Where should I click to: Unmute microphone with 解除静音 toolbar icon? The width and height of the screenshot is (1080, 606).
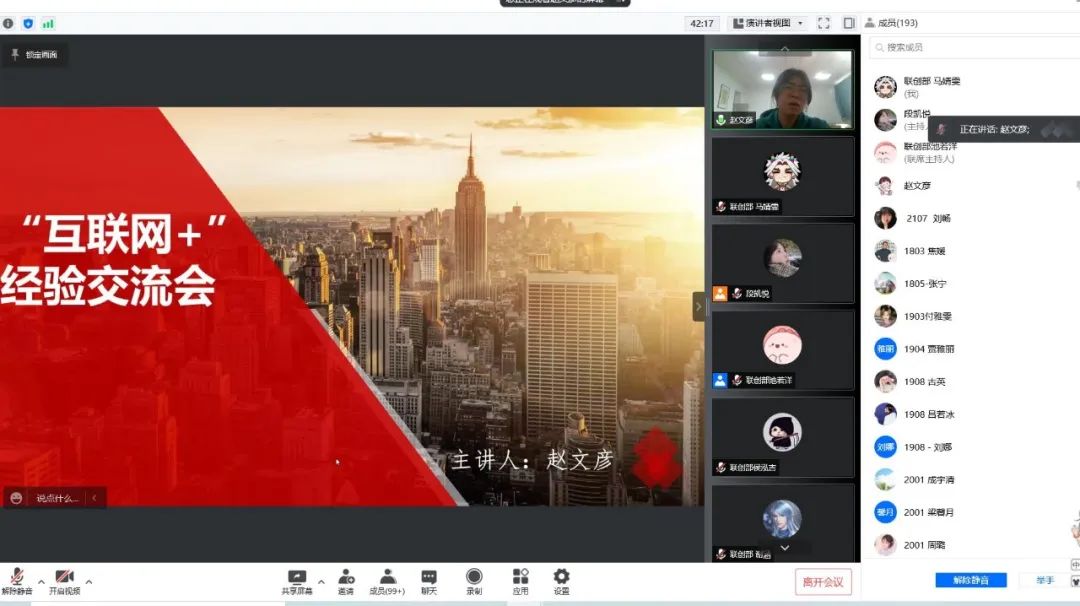tap(17, 581)
